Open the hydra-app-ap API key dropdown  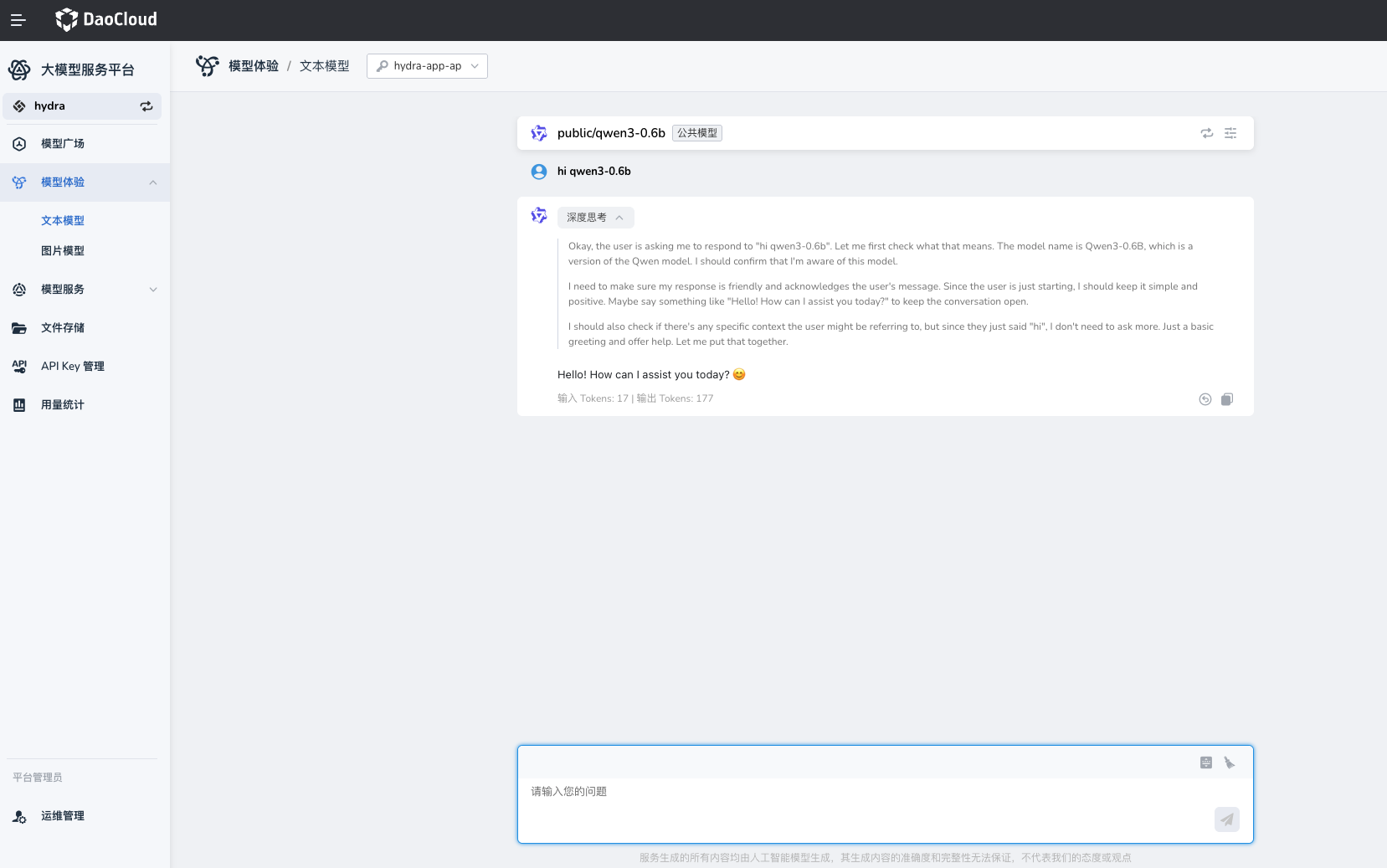pyautogui.click(x=427, y=66)
